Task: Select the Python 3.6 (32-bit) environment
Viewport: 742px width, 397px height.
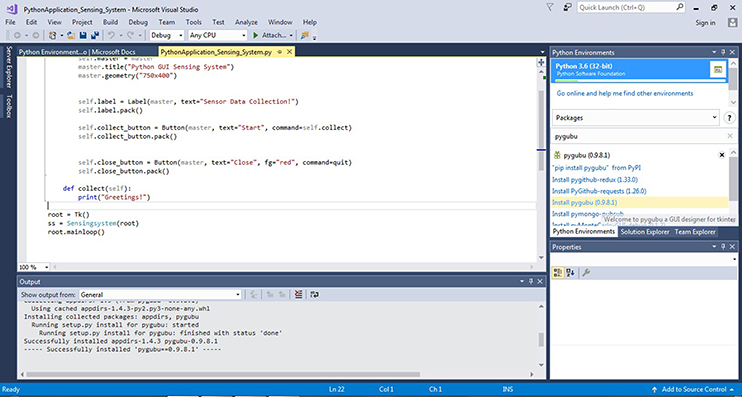Action: [x=638, y=70]
